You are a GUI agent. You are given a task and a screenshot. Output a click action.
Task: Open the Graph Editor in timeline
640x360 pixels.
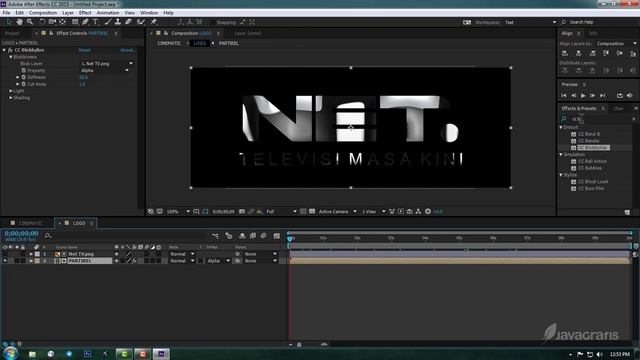[277, 236]
